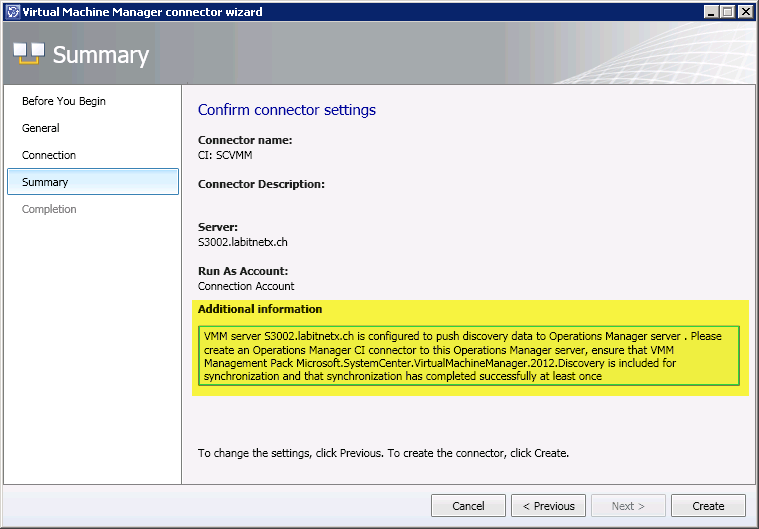The image size is (759, 529).
Task: Click the wizard icon in the title bar
Action: [x=11, y=12]
